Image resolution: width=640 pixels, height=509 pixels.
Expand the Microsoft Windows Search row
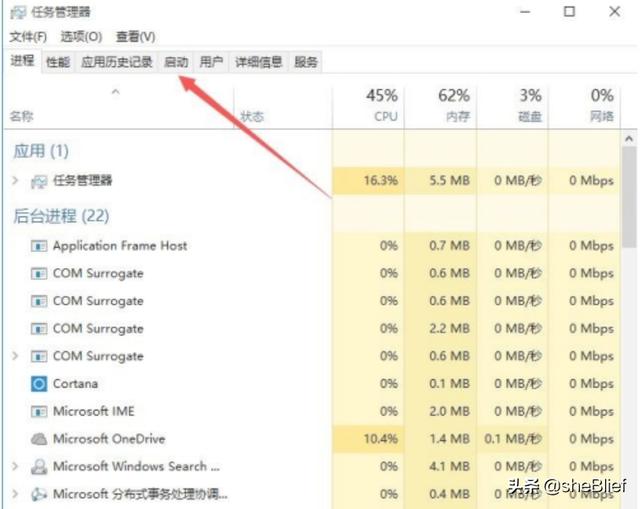(15, 466)
